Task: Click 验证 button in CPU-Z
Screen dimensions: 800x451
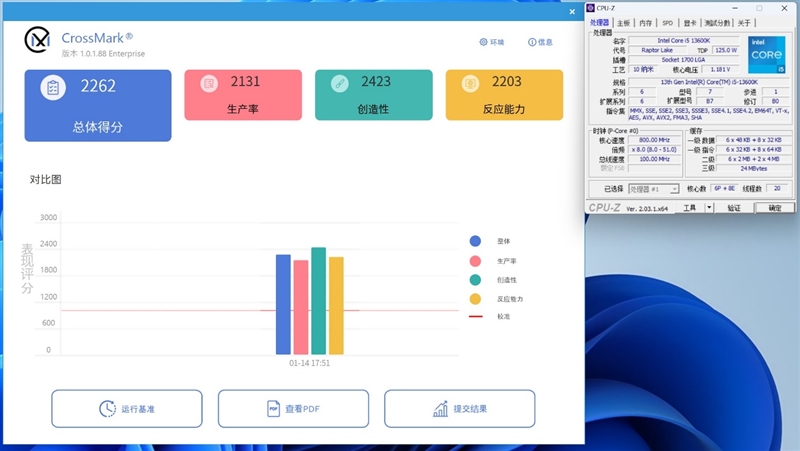Action: coord(734,208)
